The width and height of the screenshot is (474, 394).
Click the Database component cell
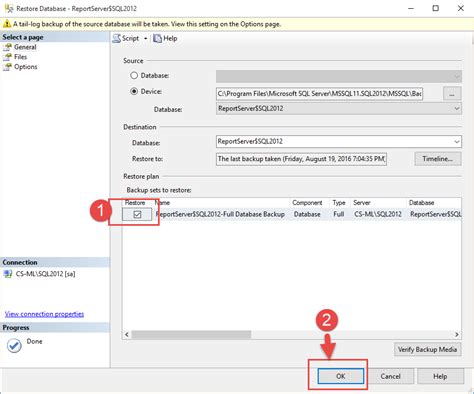tap(307, 214)
